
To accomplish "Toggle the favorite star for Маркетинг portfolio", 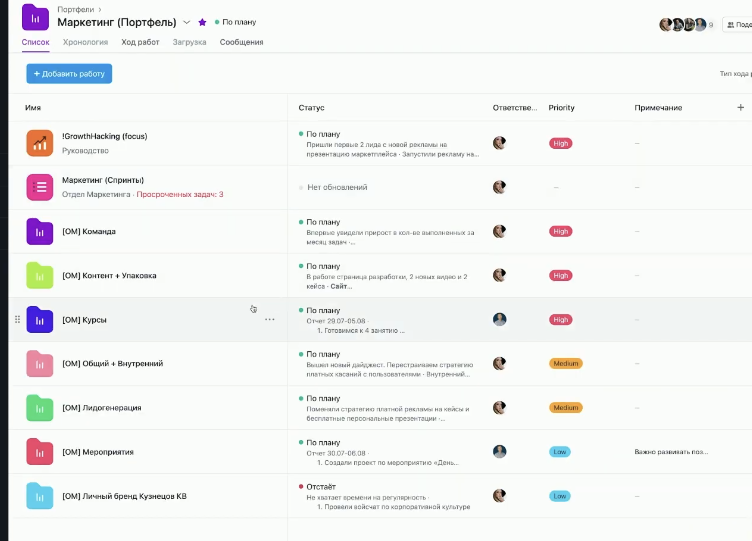I will tap(202, 22).
